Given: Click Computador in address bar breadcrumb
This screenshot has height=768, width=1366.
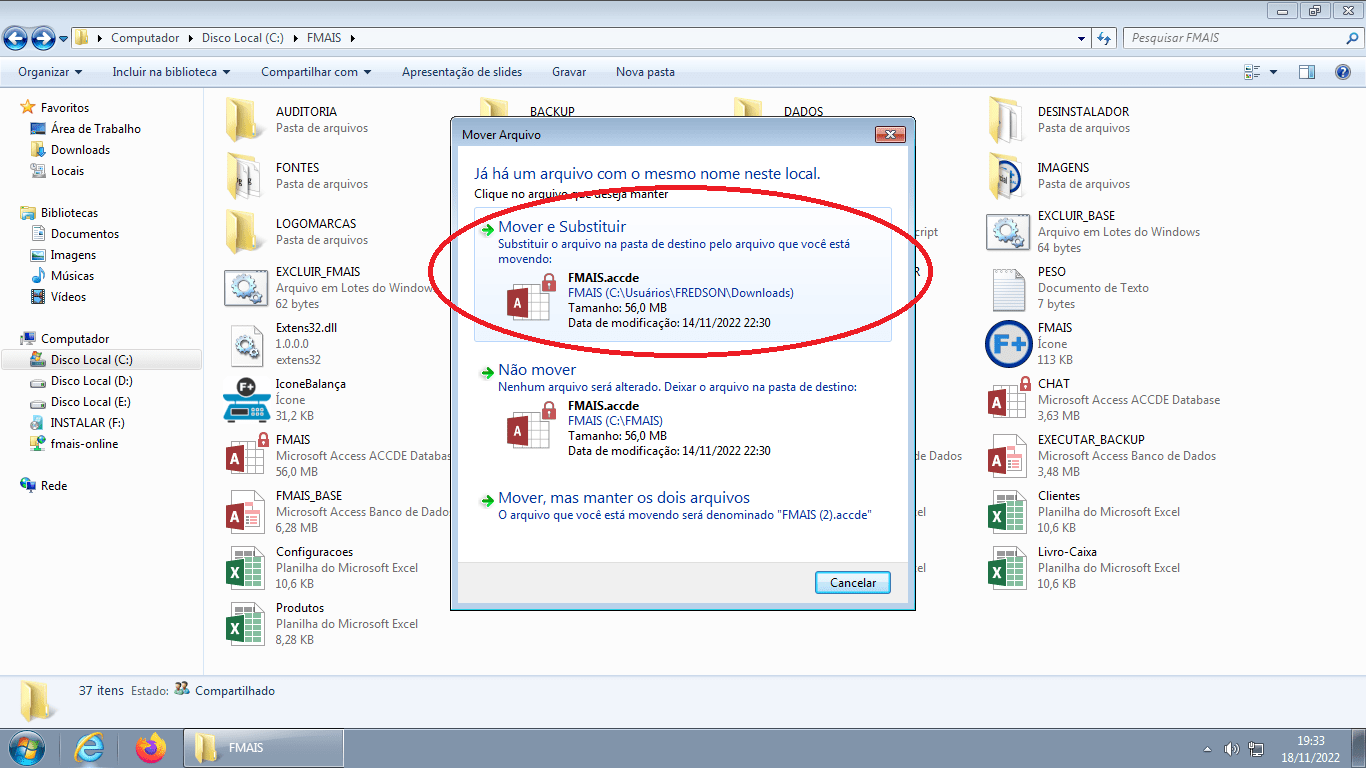Looking at the screenshot, I should pos(145,38).
